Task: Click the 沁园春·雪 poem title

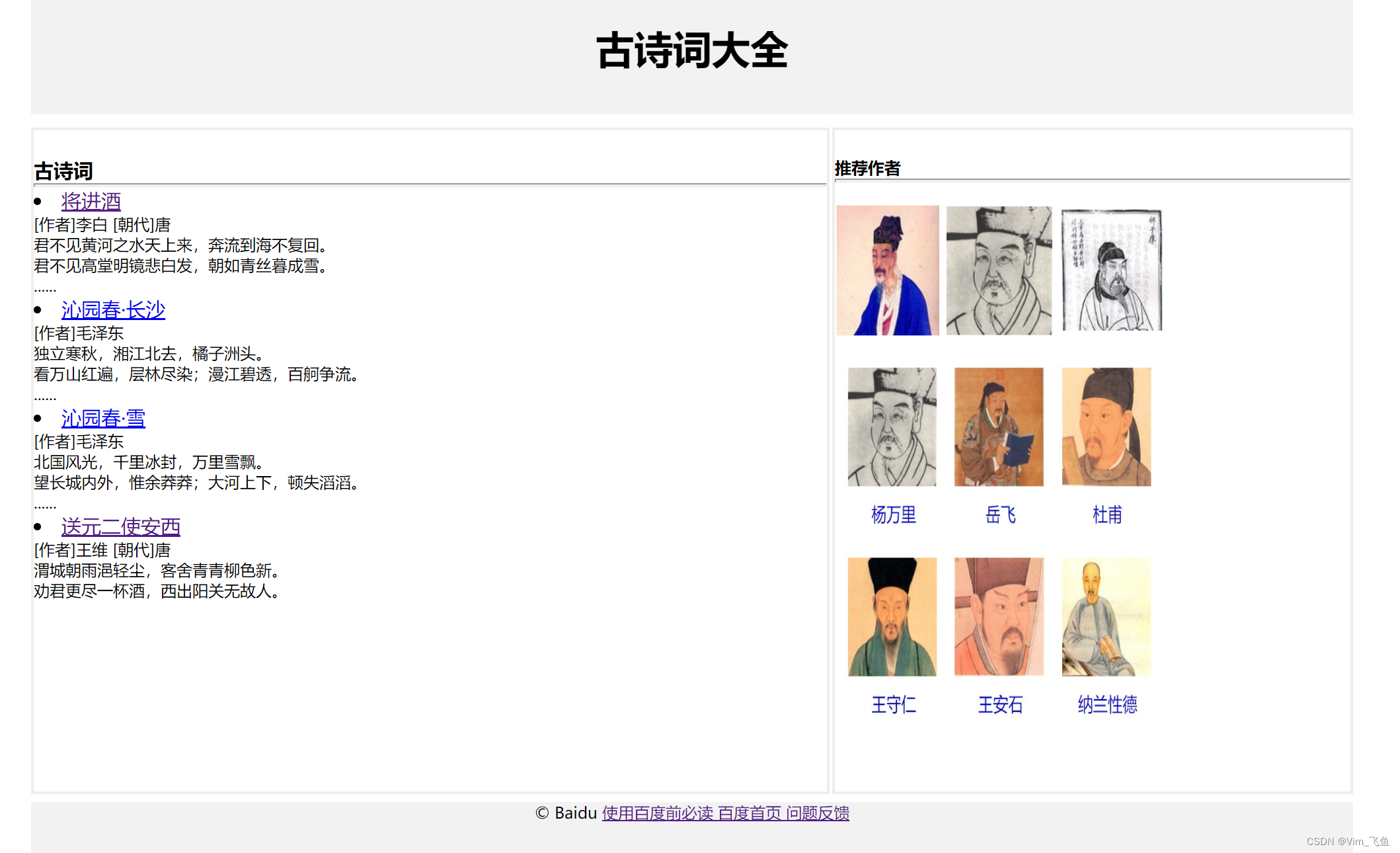Action: coord(103,418)
